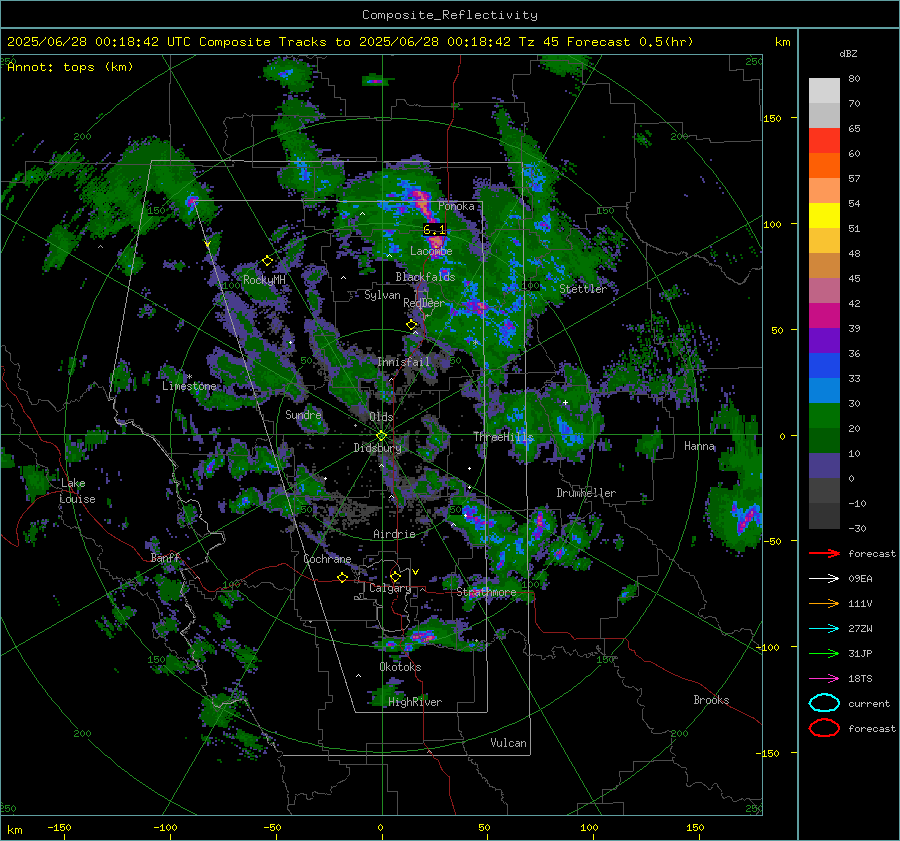Pick the cyan 27ZW arrow in the legend
The image size is (900, 841).
[x=824, y=628]
